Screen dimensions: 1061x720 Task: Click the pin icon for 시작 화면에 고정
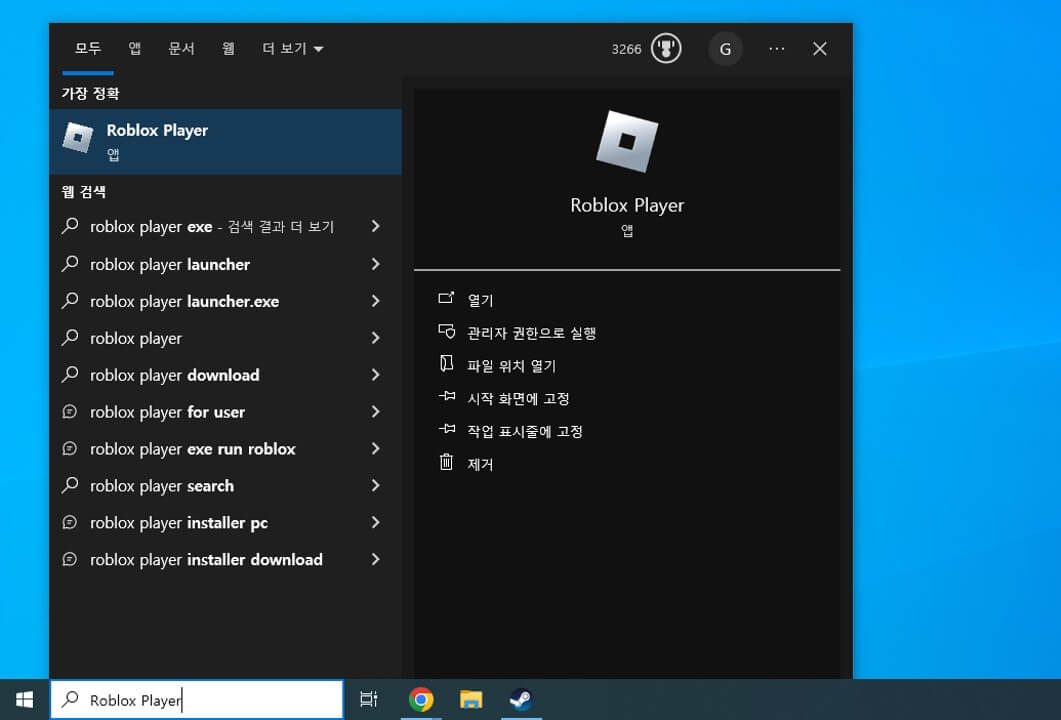tap(447, 397)
